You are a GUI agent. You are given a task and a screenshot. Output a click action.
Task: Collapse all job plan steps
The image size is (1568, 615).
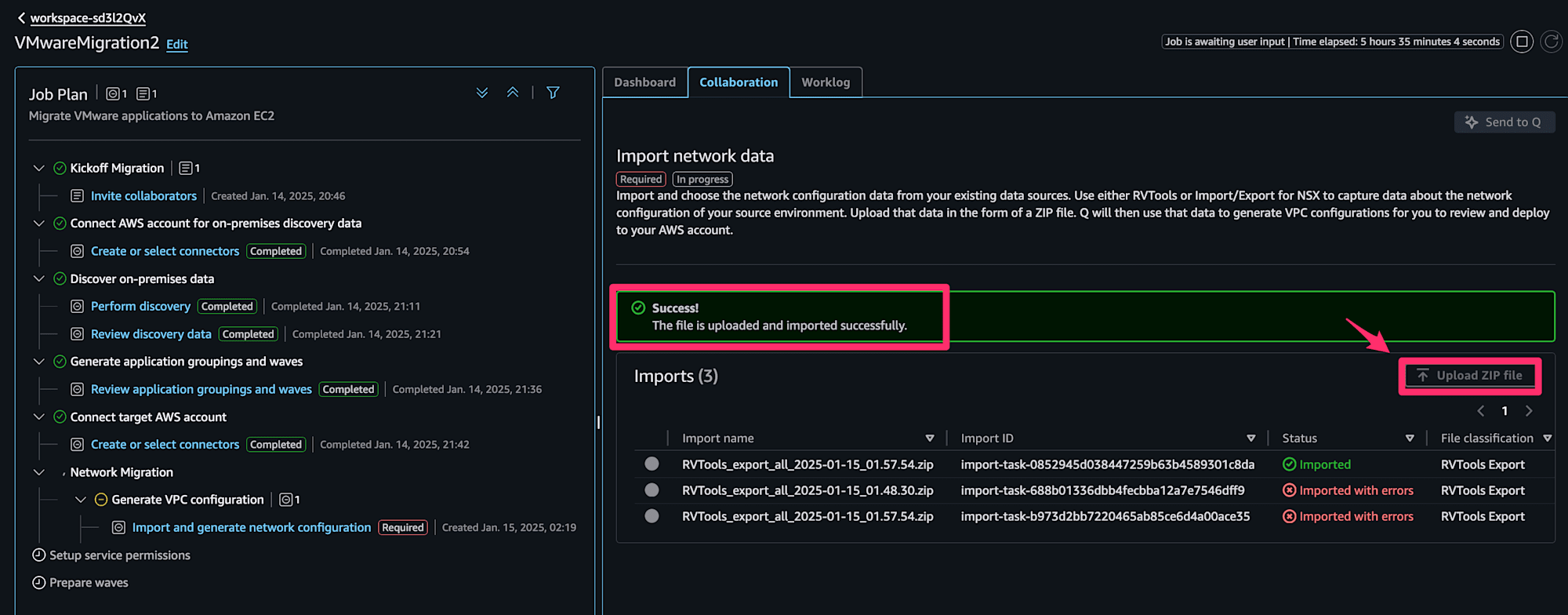coord(513,93)
